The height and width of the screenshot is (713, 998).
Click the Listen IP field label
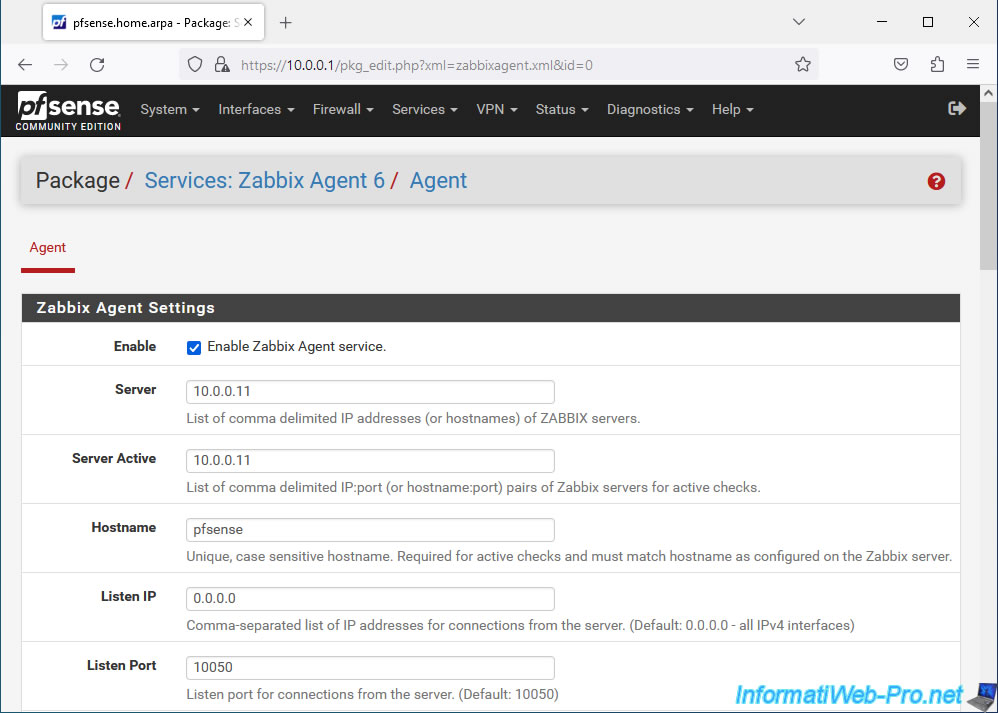click(x=129, y=597)
